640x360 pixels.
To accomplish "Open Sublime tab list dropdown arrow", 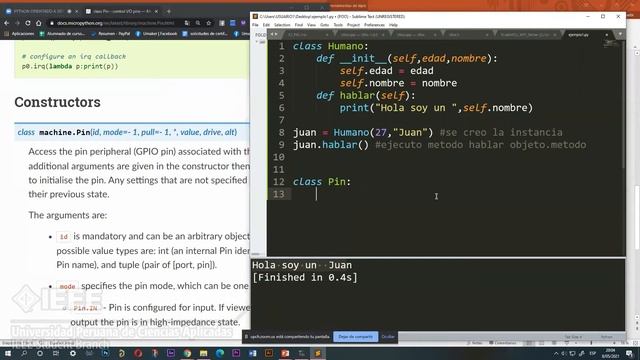I will (620, 35).
